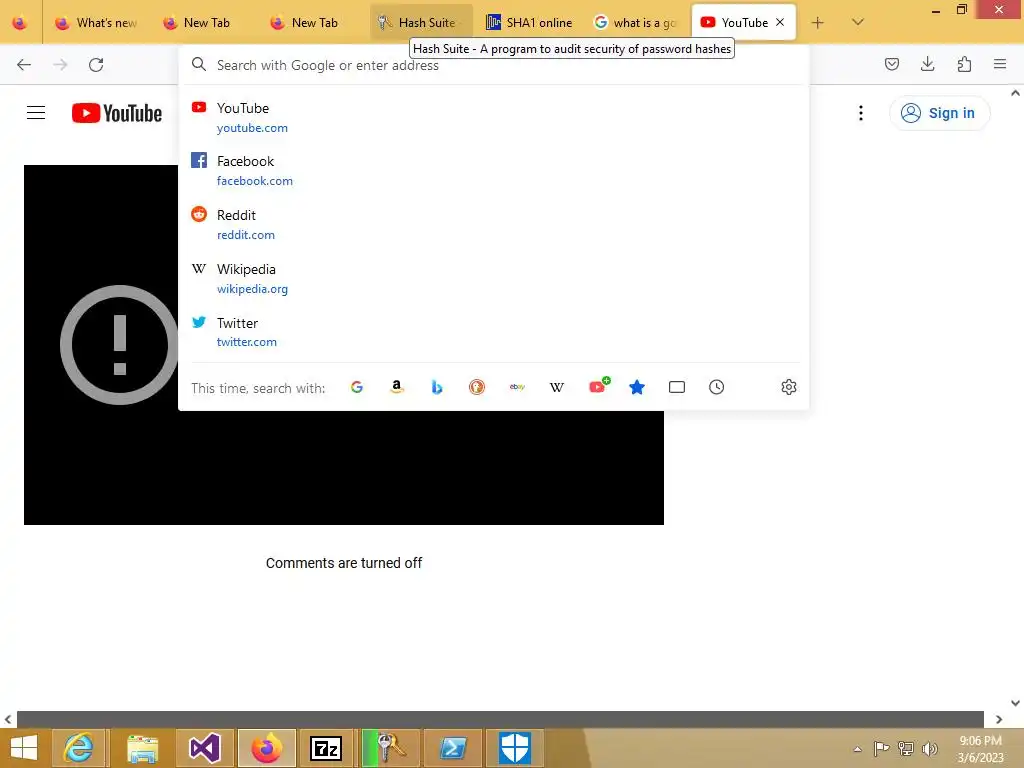This screenshot has width=1024, height=768.
Task: Go forward one page
Action: [60, 65]
